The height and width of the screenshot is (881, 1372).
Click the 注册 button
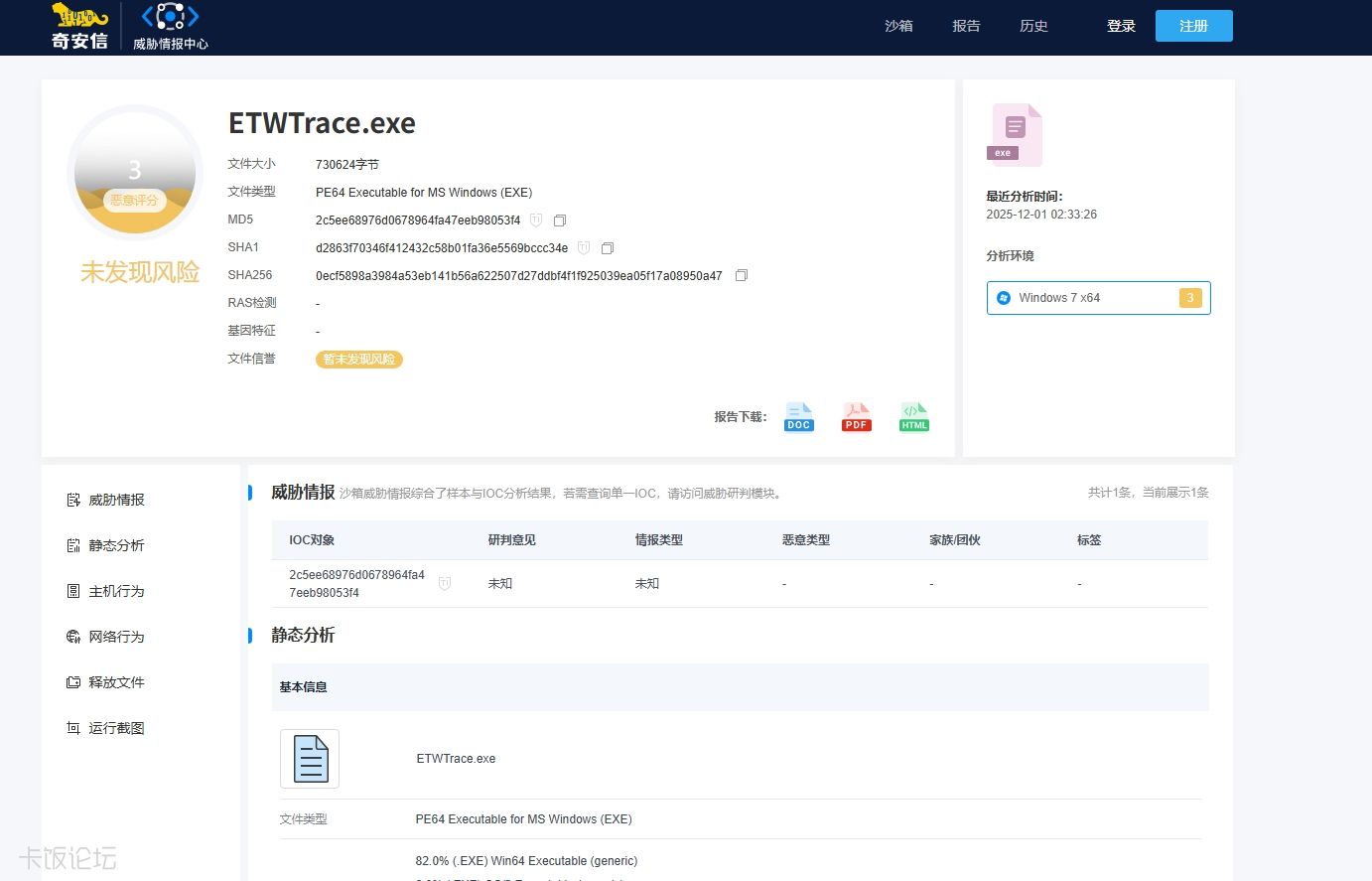point(1193,26)
